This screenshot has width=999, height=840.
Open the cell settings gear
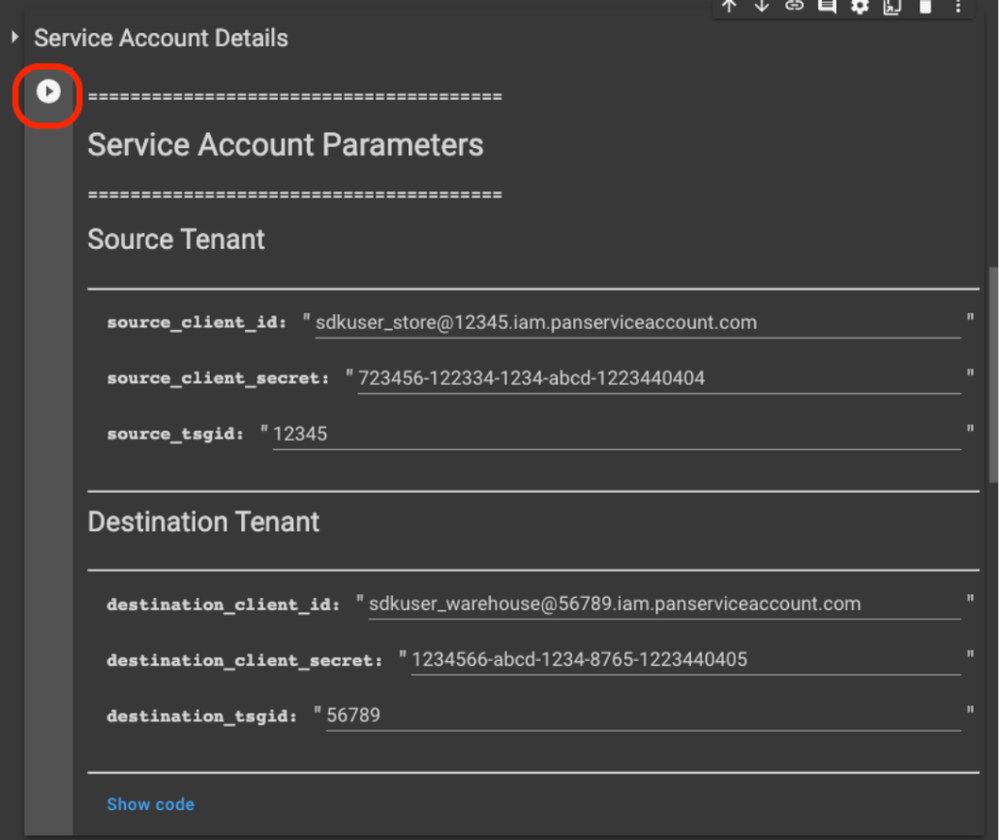(x=860, y=6)
